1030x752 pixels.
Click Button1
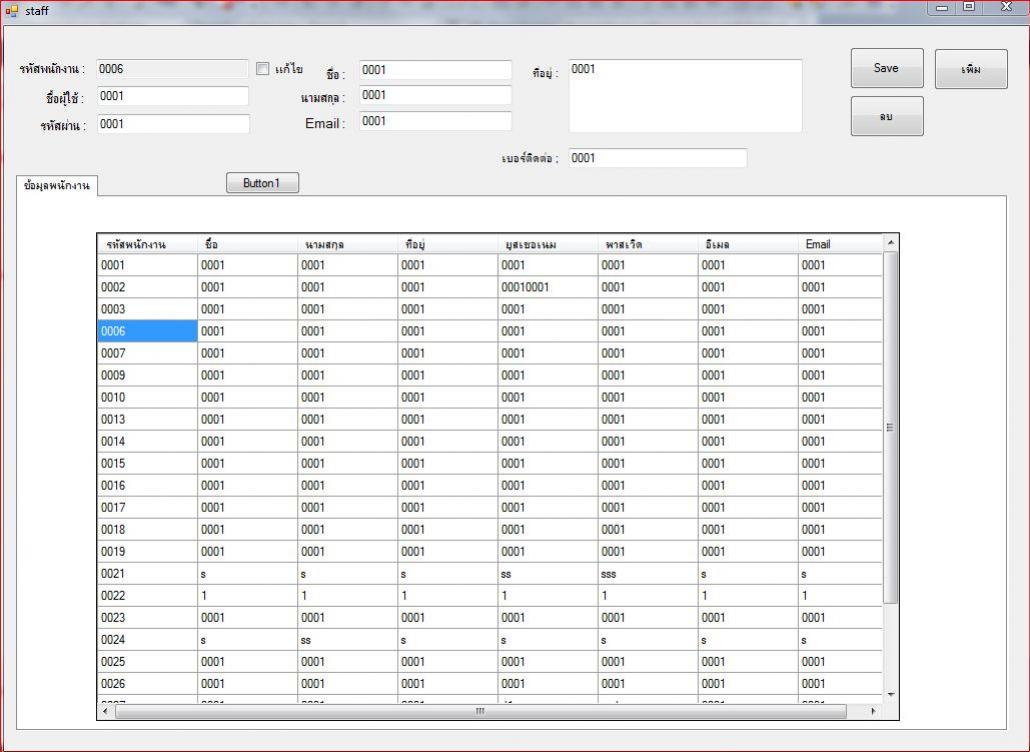click(x=262, y=183)
